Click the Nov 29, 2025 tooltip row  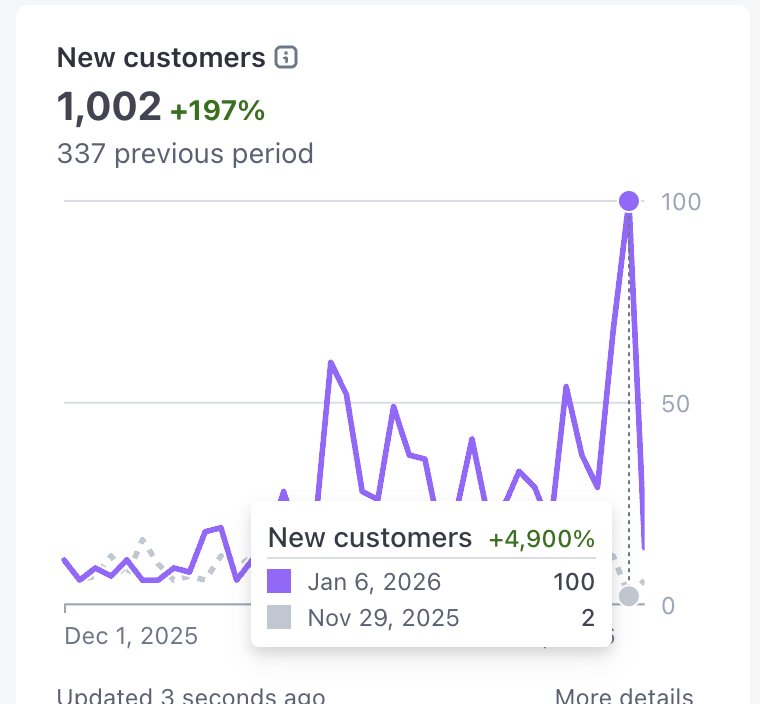pos(431,617)
